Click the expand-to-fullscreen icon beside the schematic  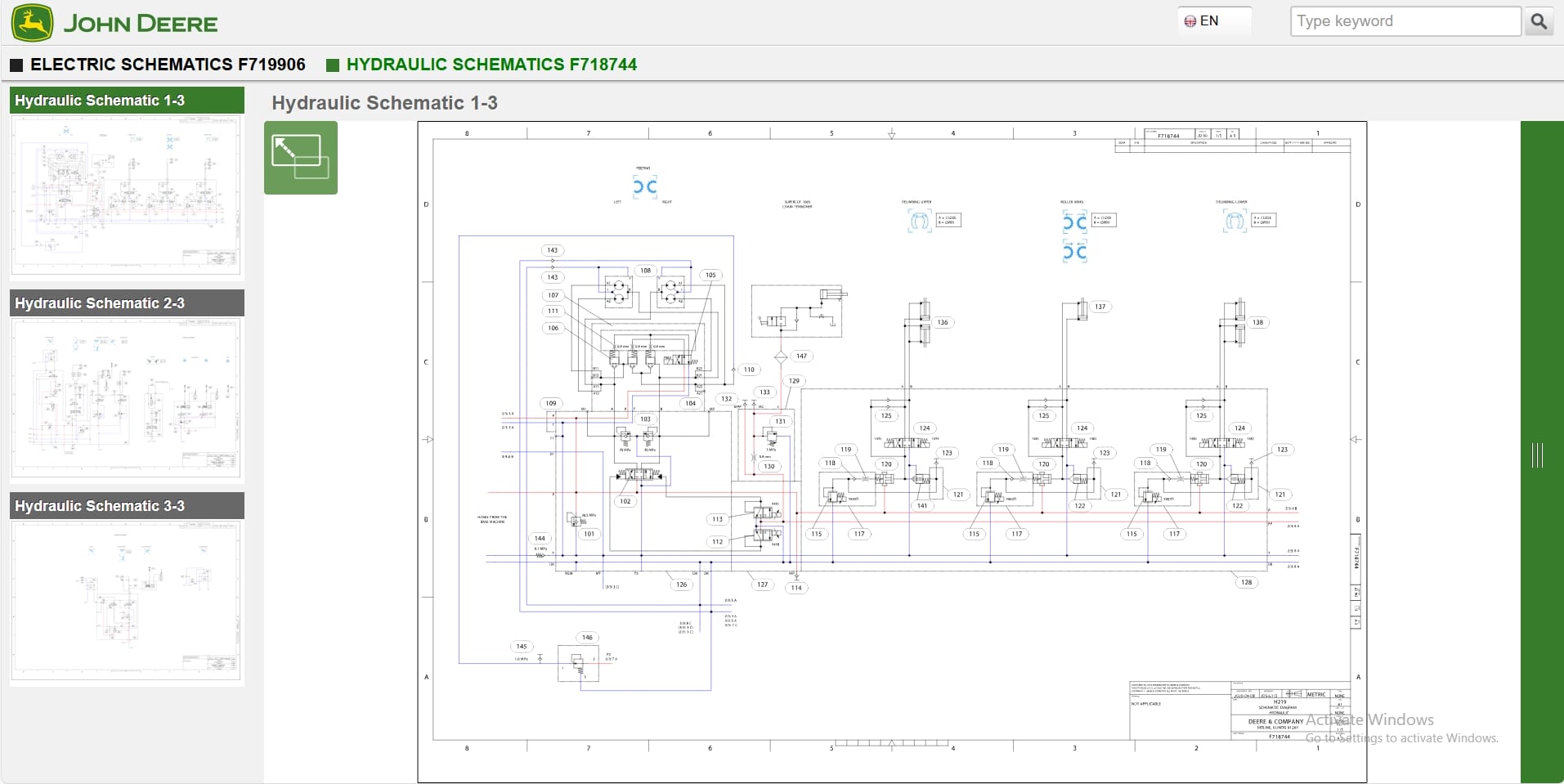[299, 158]
